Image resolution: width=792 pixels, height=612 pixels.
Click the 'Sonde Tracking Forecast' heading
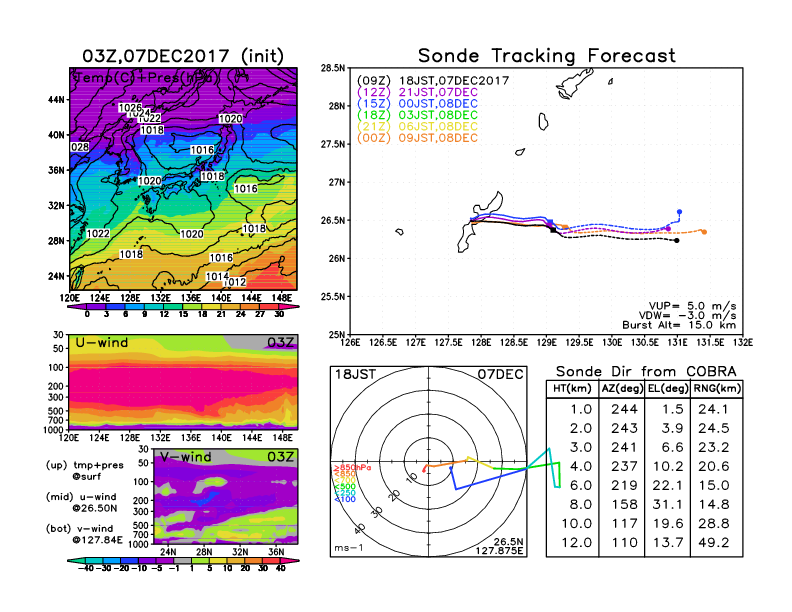[547, 55]
